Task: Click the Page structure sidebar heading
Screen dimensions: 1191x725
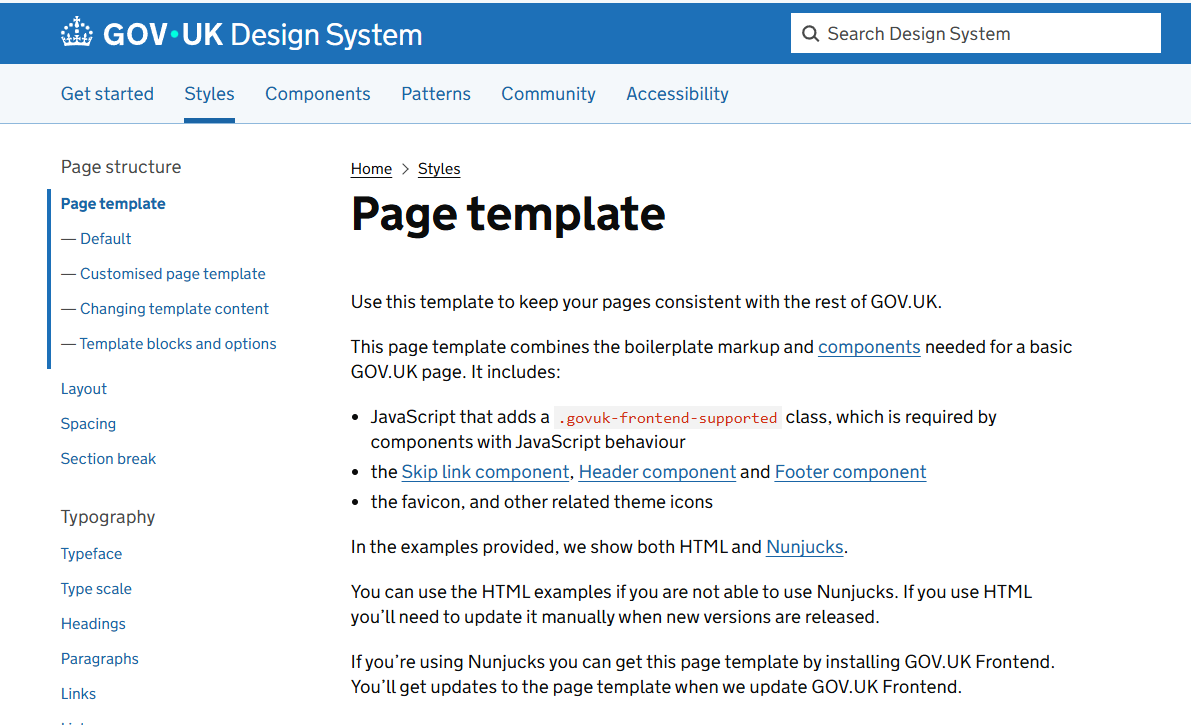Action: (x=121, y=167)
